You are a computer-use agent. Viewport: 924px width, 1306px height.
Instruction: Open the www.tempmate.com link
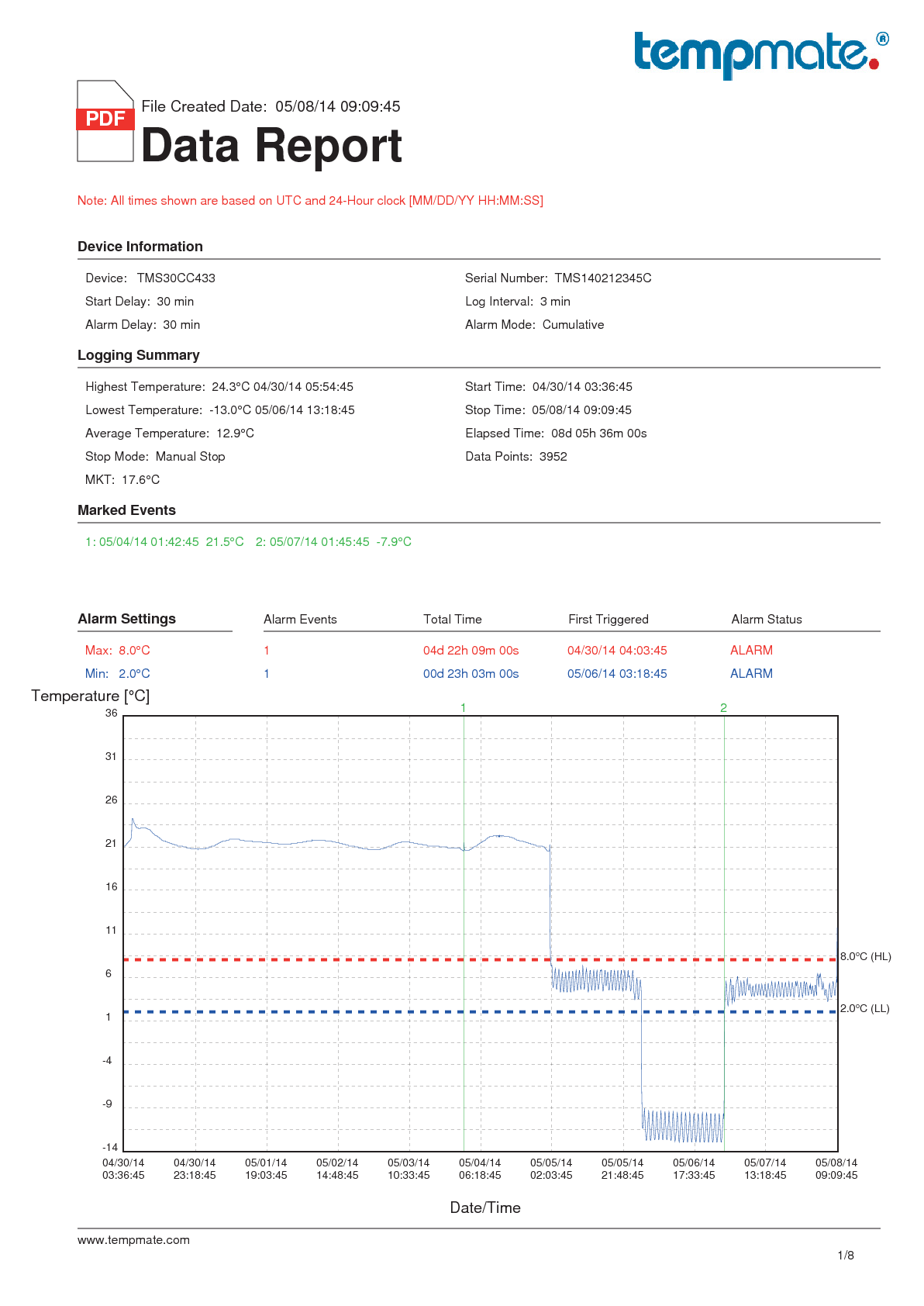tap(133, 1240)
